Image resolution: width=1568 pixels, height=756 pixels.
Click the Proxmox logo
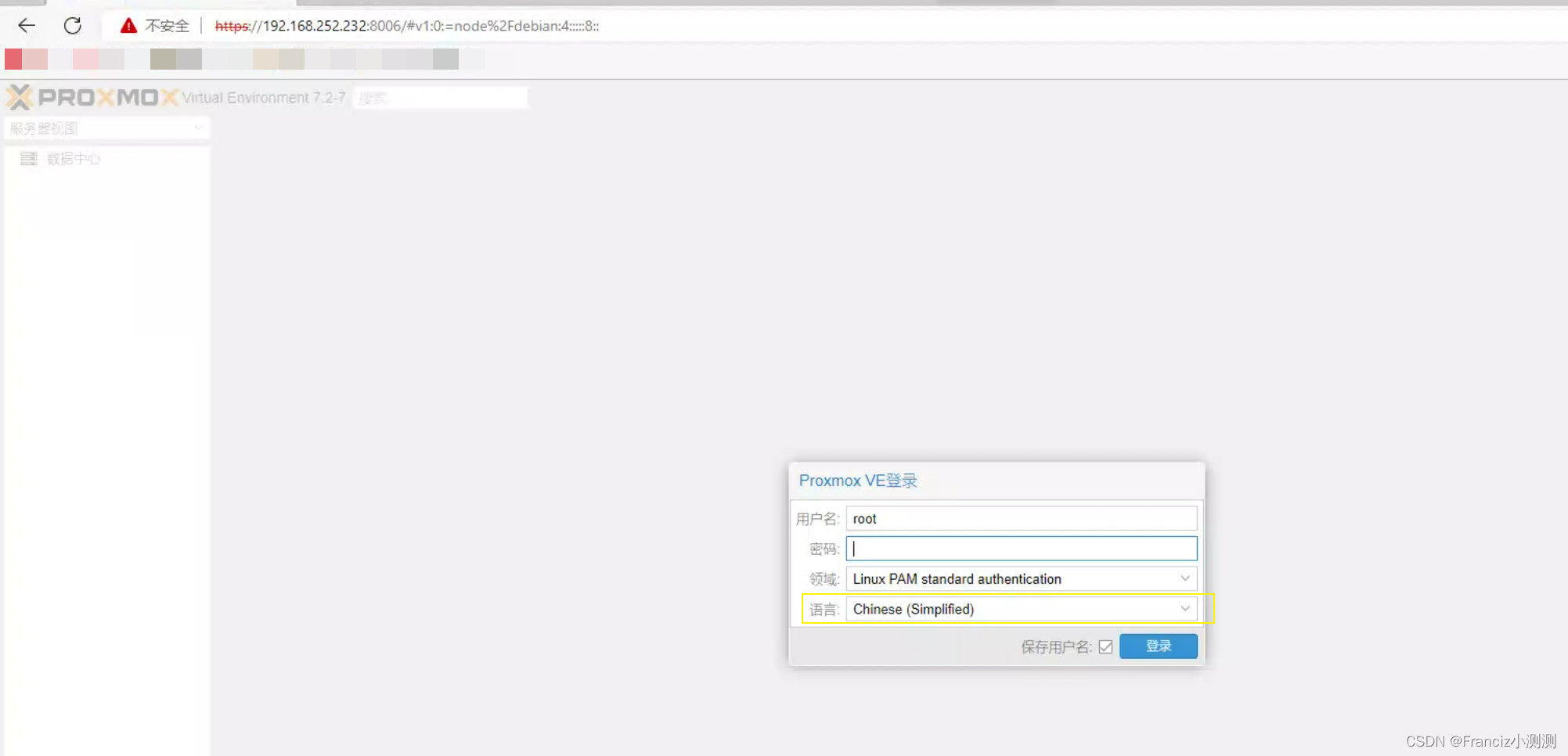click(x=92, y=97)
